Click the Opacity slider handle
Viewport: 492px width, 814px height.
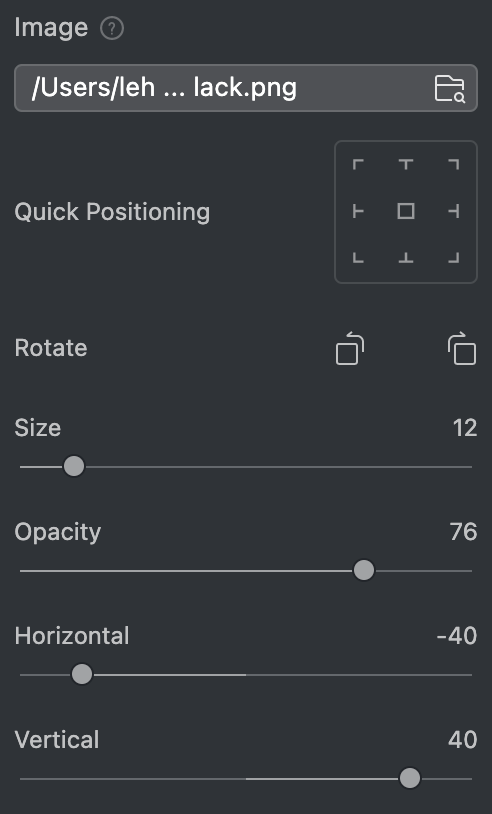click(363, 570)
